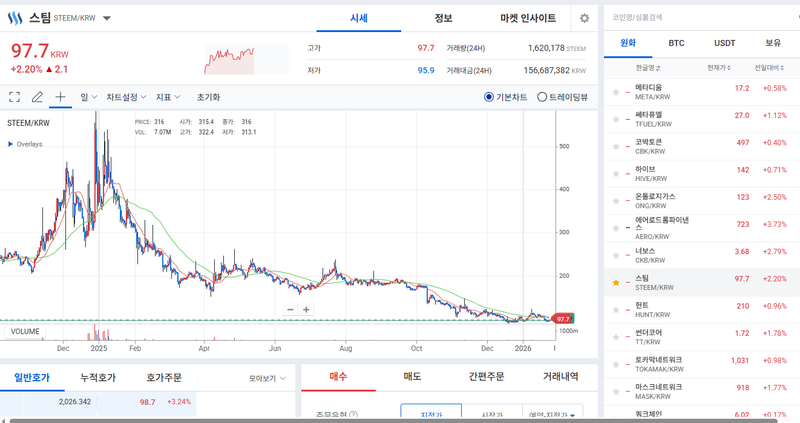Switch to the 정보 tab
Image resolution: width=800 pixels, height=423 pixels.
click(x=443, y=18)
